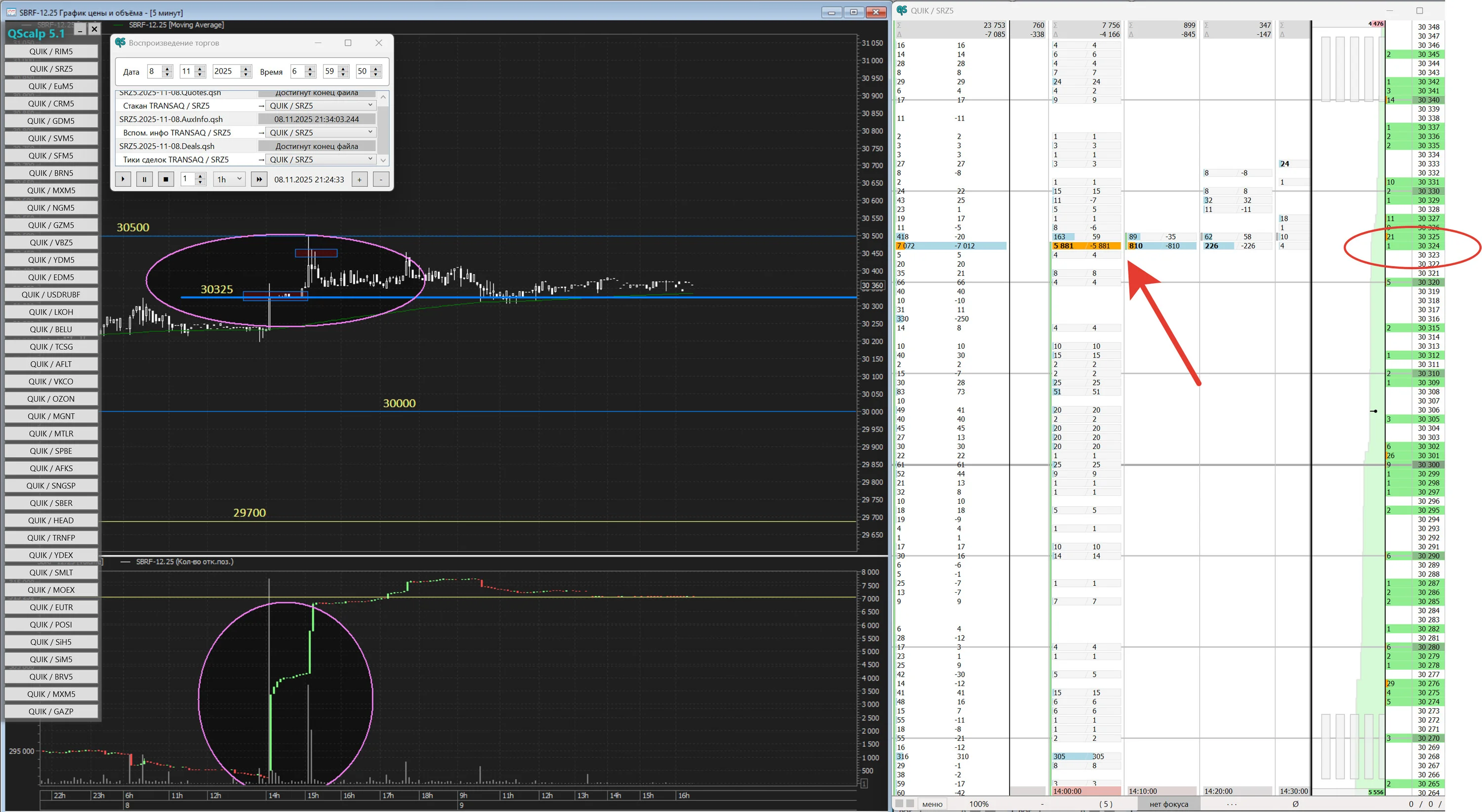
Task: Click the нет фокуса status bar entry
Action: point(1168,804)
